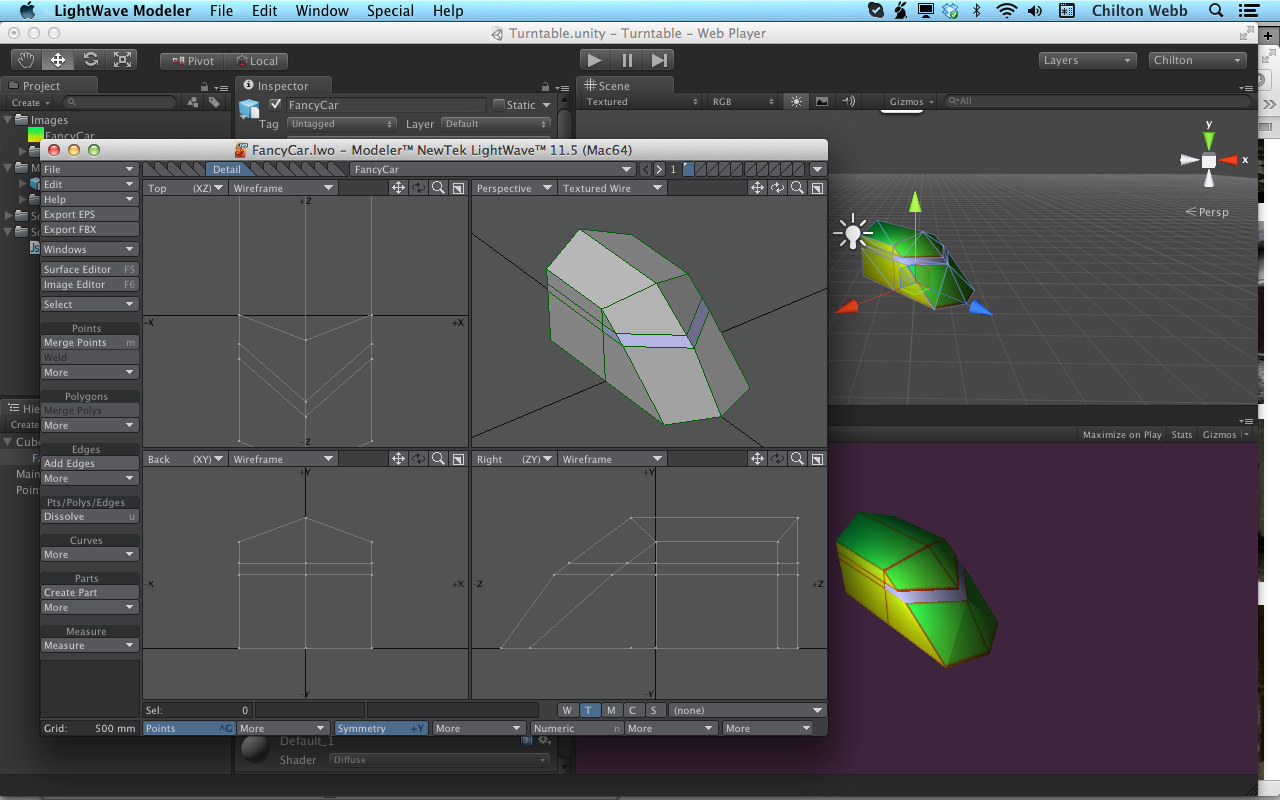
Task: Click the filter by type icon in the Project panel
Action: pos(193,102)
